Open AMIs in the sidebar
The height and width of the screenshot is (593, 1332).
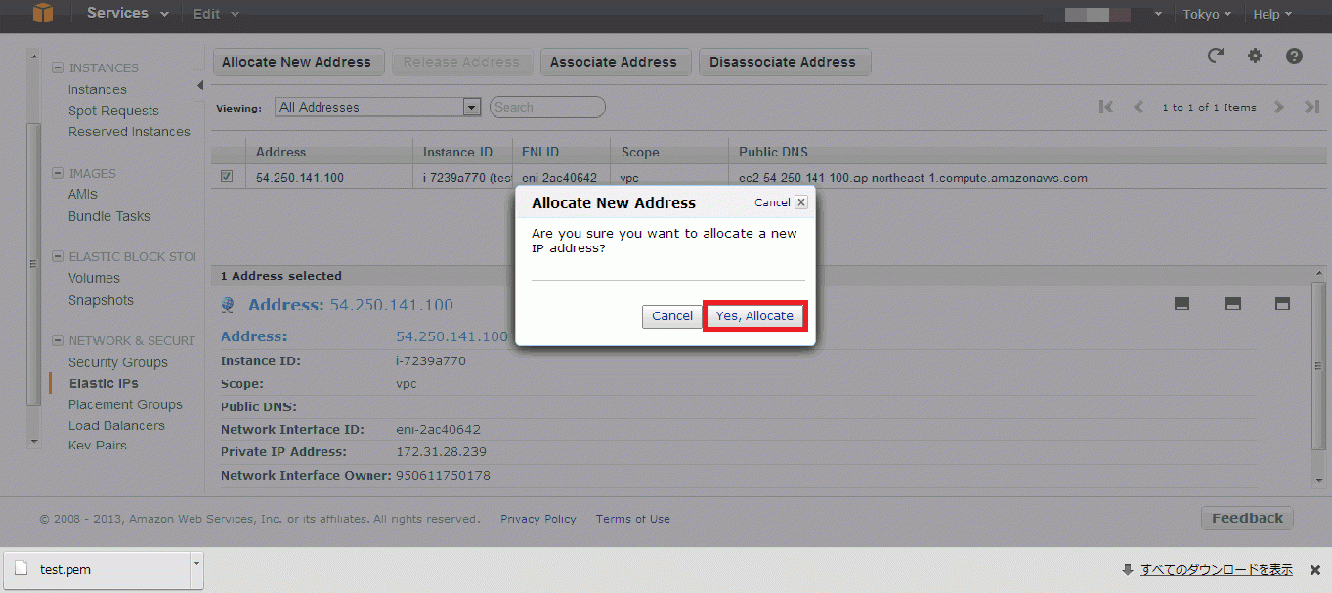tap(83, 194)
